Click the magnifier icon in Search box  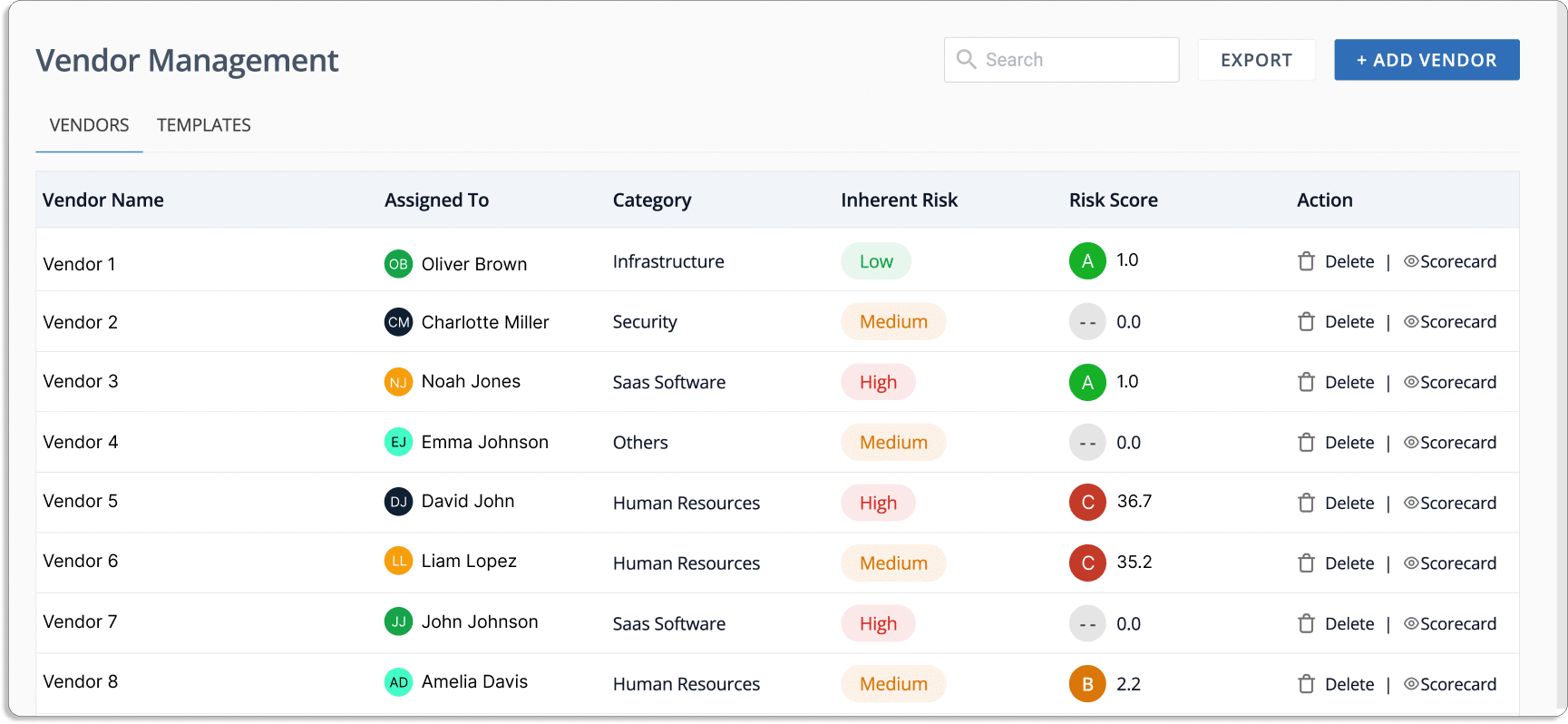click(x=967, y=59)
